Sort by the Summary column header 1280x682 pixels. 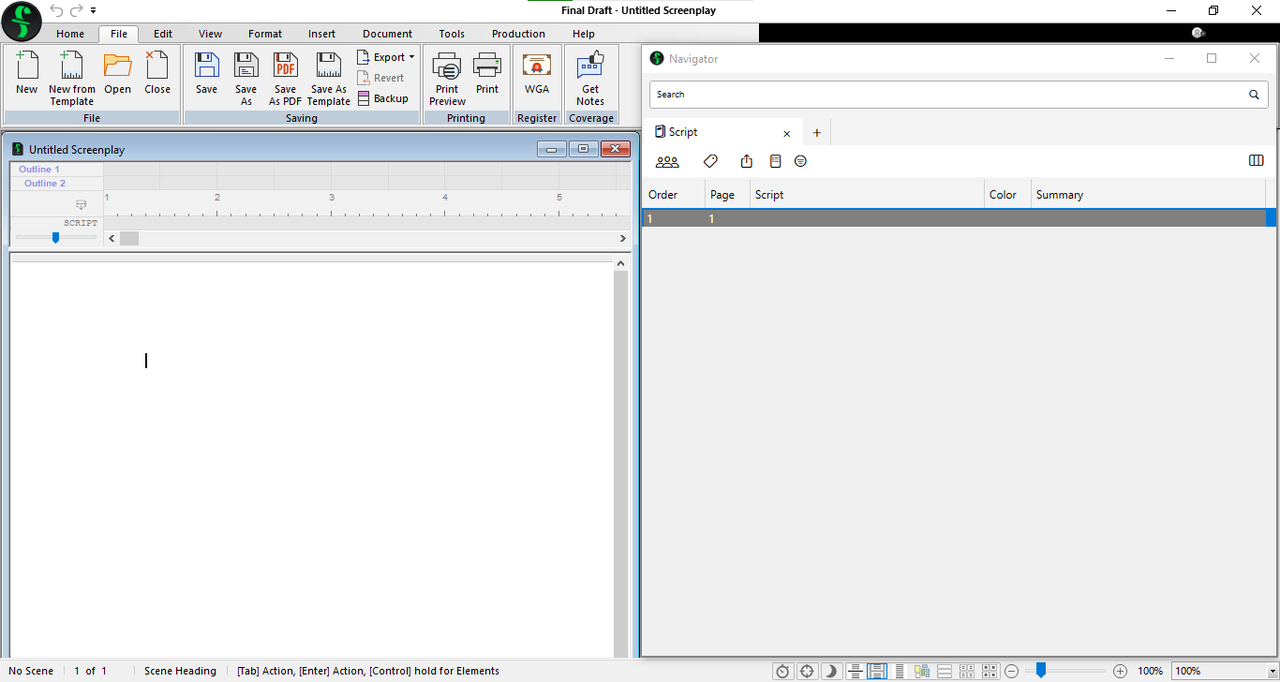coord(1148,195)
